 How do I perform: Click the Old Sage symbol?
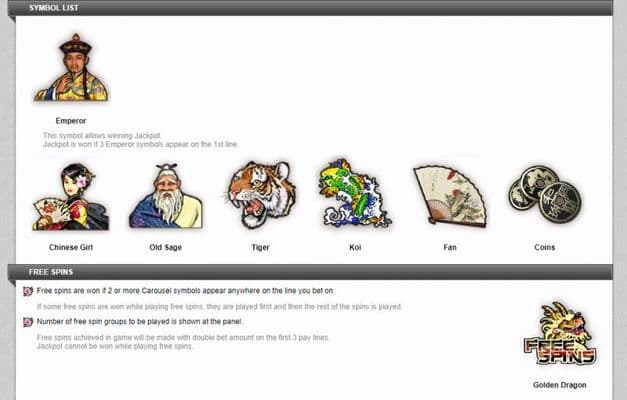click(166, 196)
